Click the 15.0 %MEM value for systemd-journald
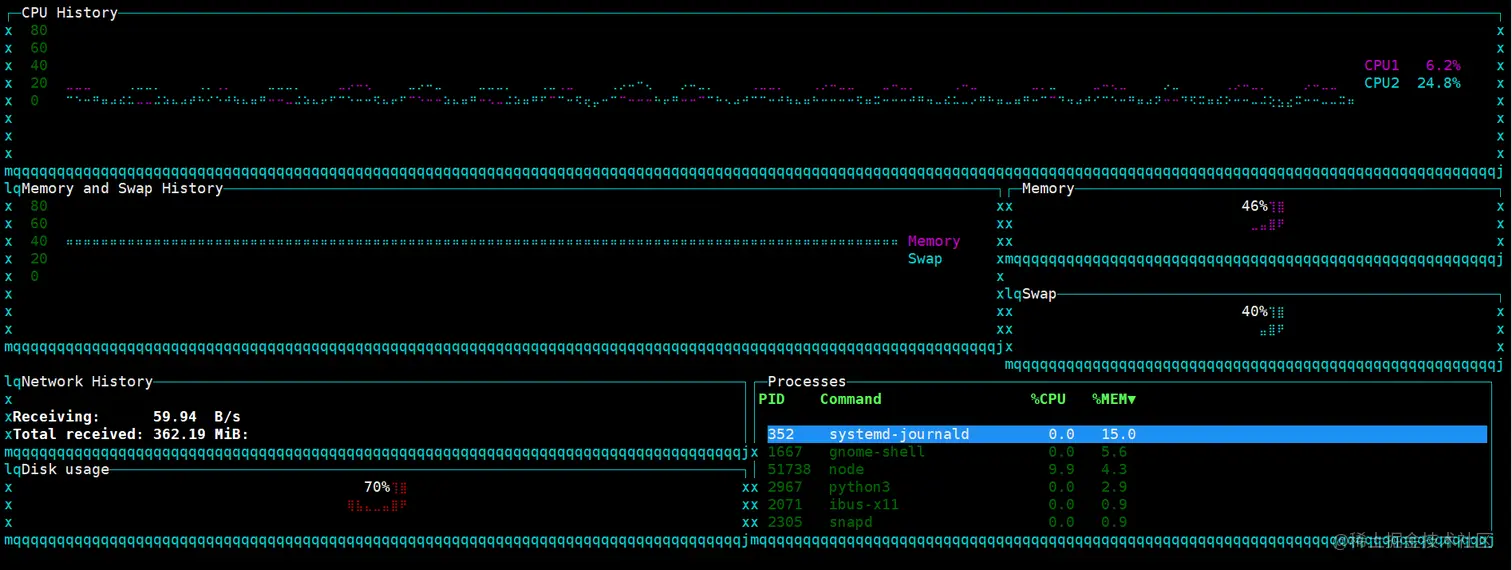 click(1118, 434)
